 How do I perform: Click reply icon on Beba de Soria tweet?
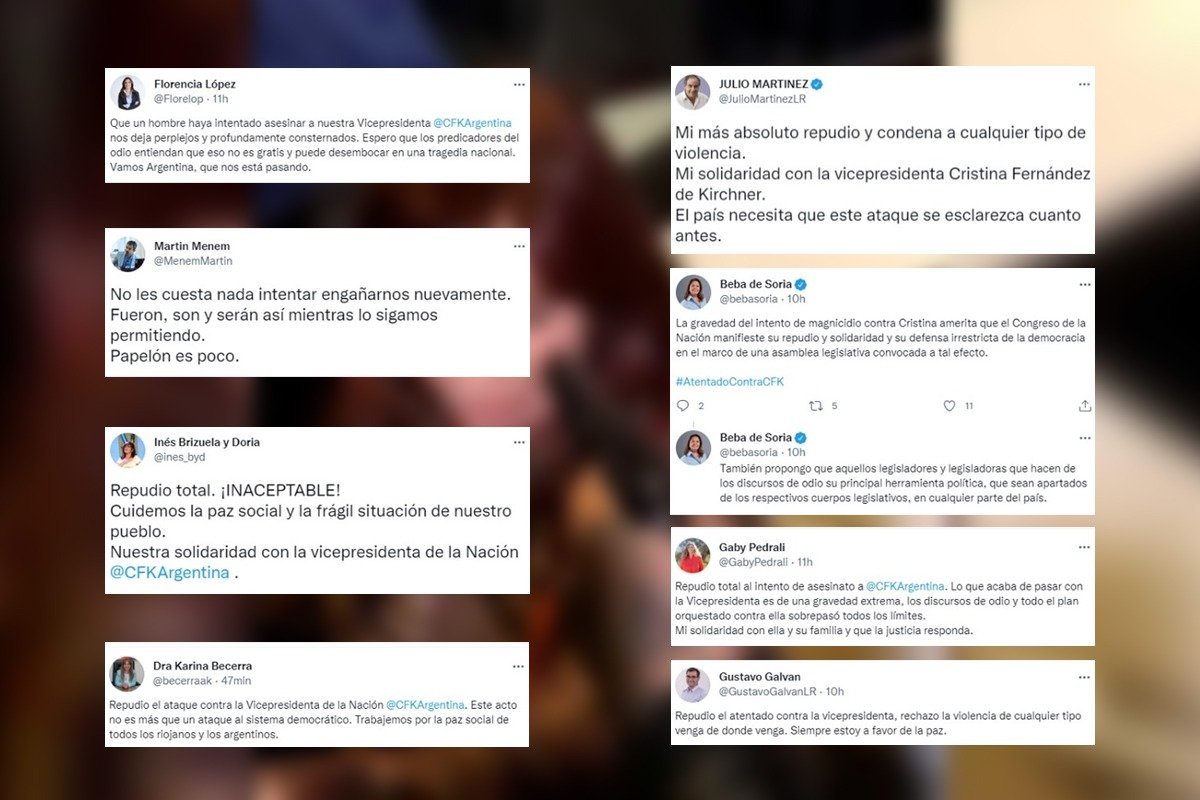pyautogui.click(x=683, y=405)
